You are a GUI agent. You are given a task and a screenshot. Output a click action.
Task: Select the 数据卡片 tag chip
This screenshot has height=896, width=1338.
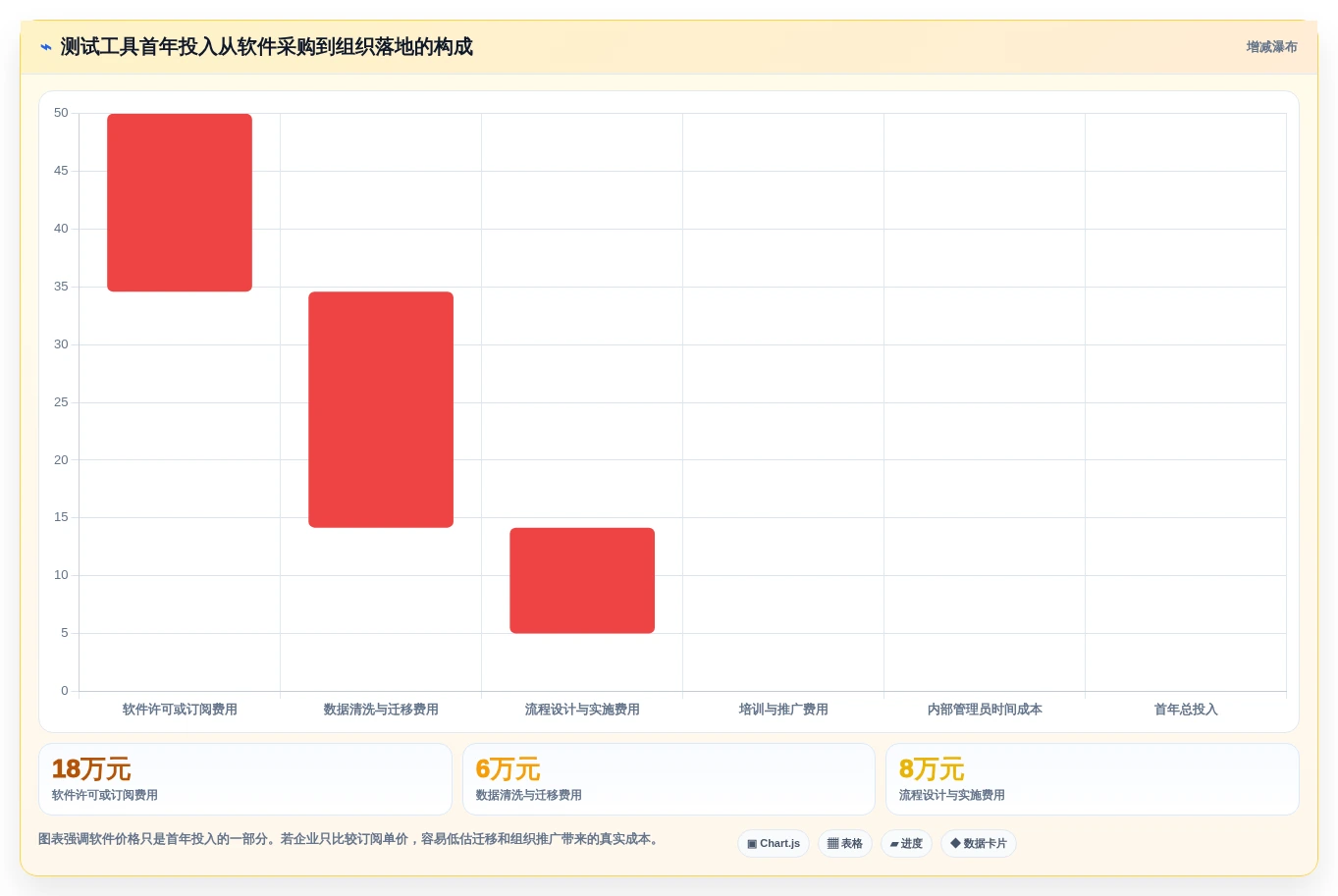click(x=979, y=844)
